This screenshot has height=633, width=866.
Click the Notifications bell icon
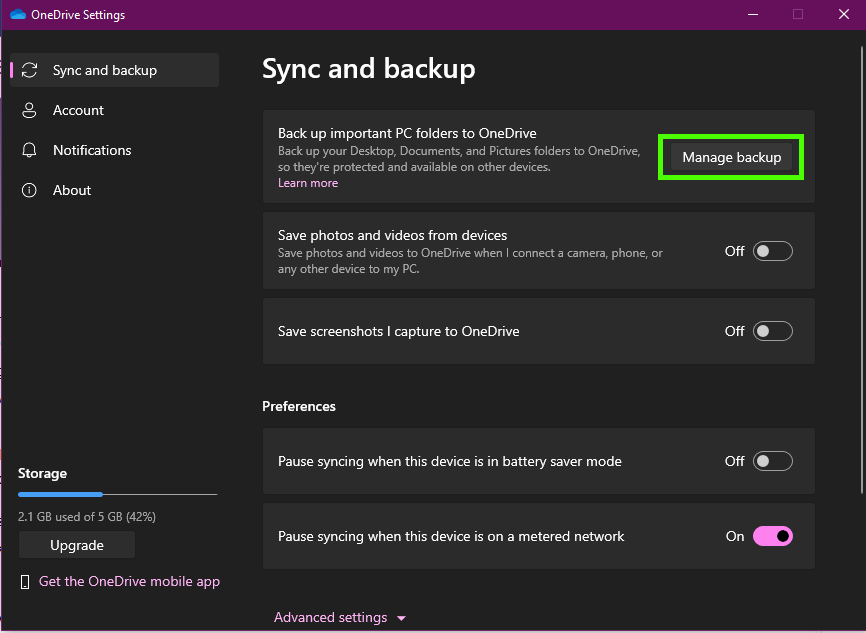point(31,150)
